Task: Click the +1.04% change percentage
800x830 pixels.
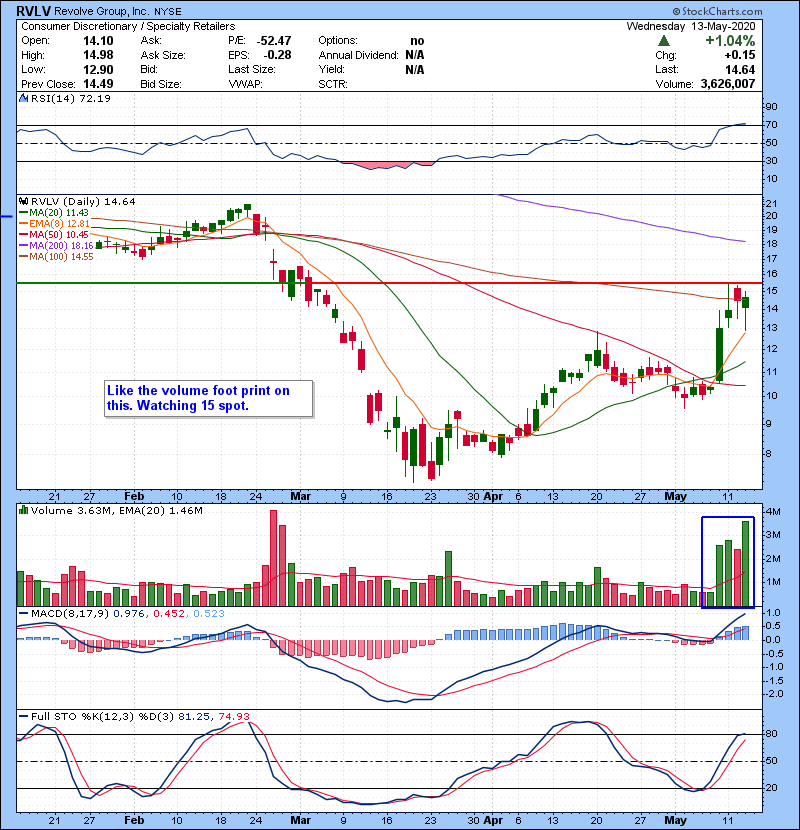Action: point(730,41)
